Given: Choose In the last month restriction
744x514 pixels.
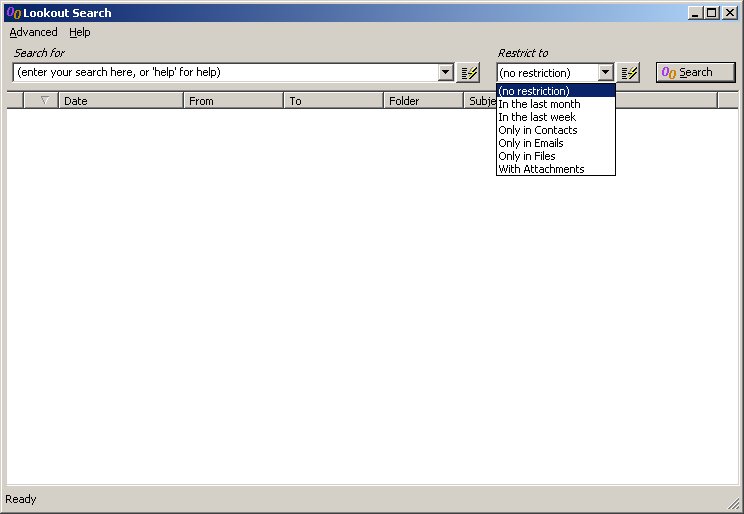Looking at the screenshot, I should (556, 104).
